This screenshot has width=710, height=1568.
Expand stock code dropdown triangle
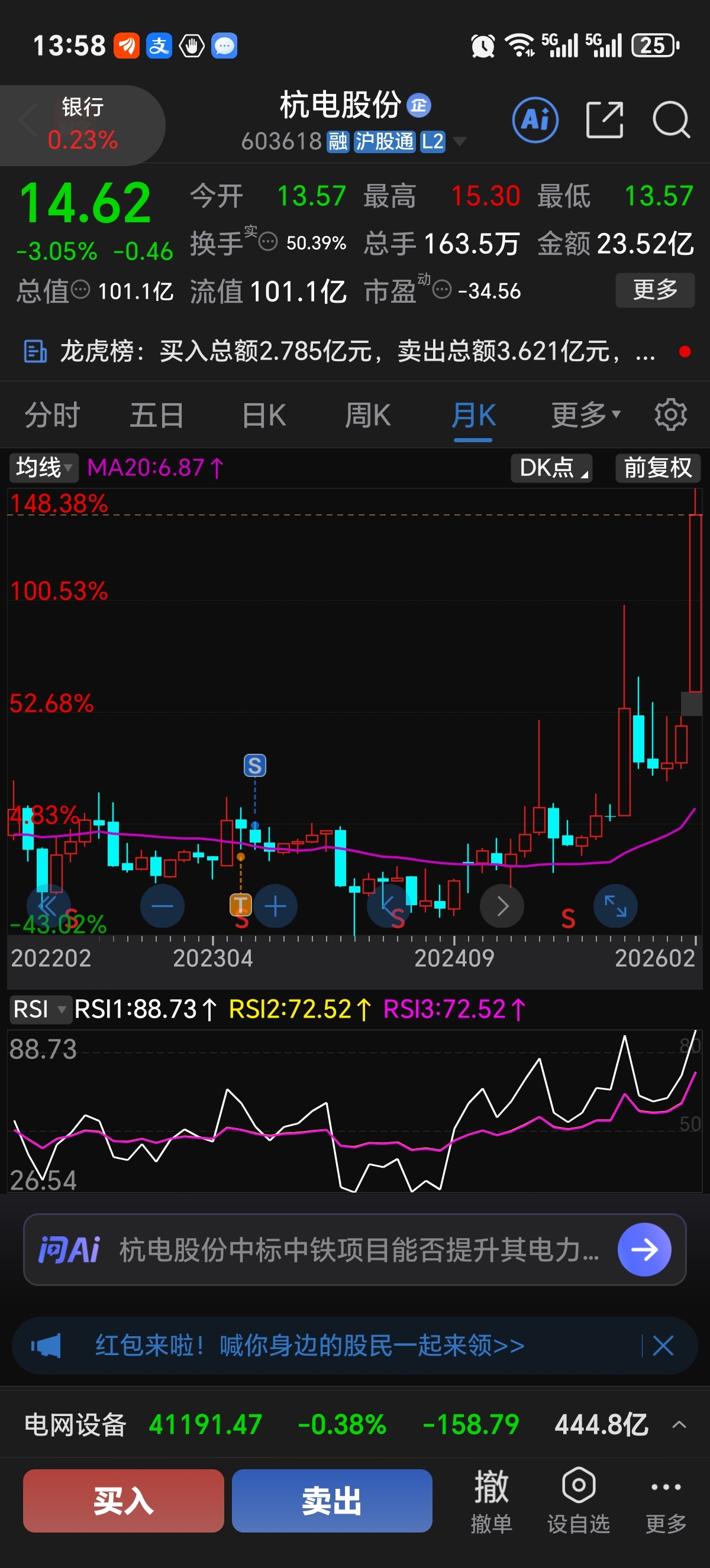(460, 142)
